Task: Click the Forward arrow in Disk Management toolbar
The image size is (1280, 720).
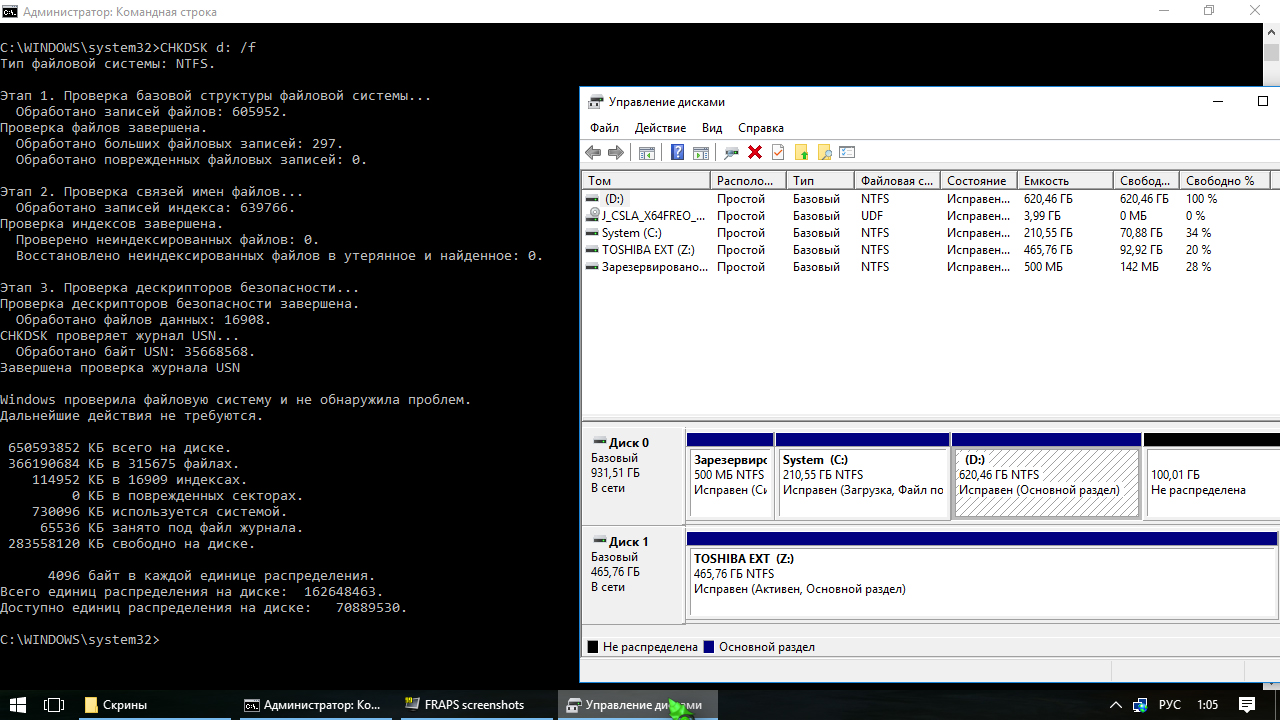Action: click(616, 152)
